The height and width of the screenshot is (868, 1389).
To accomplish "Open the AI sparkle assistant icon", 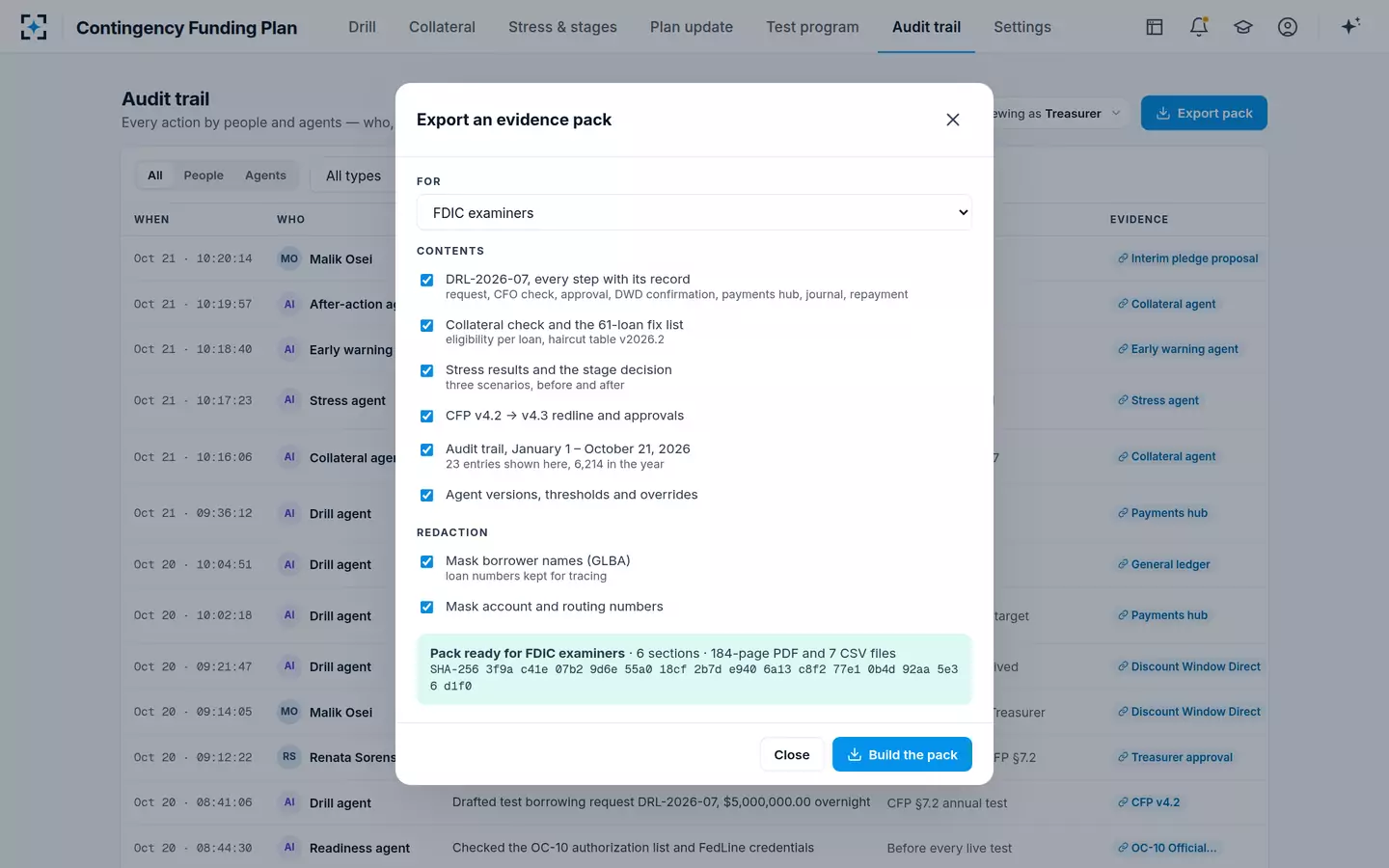I will 1350,26.
